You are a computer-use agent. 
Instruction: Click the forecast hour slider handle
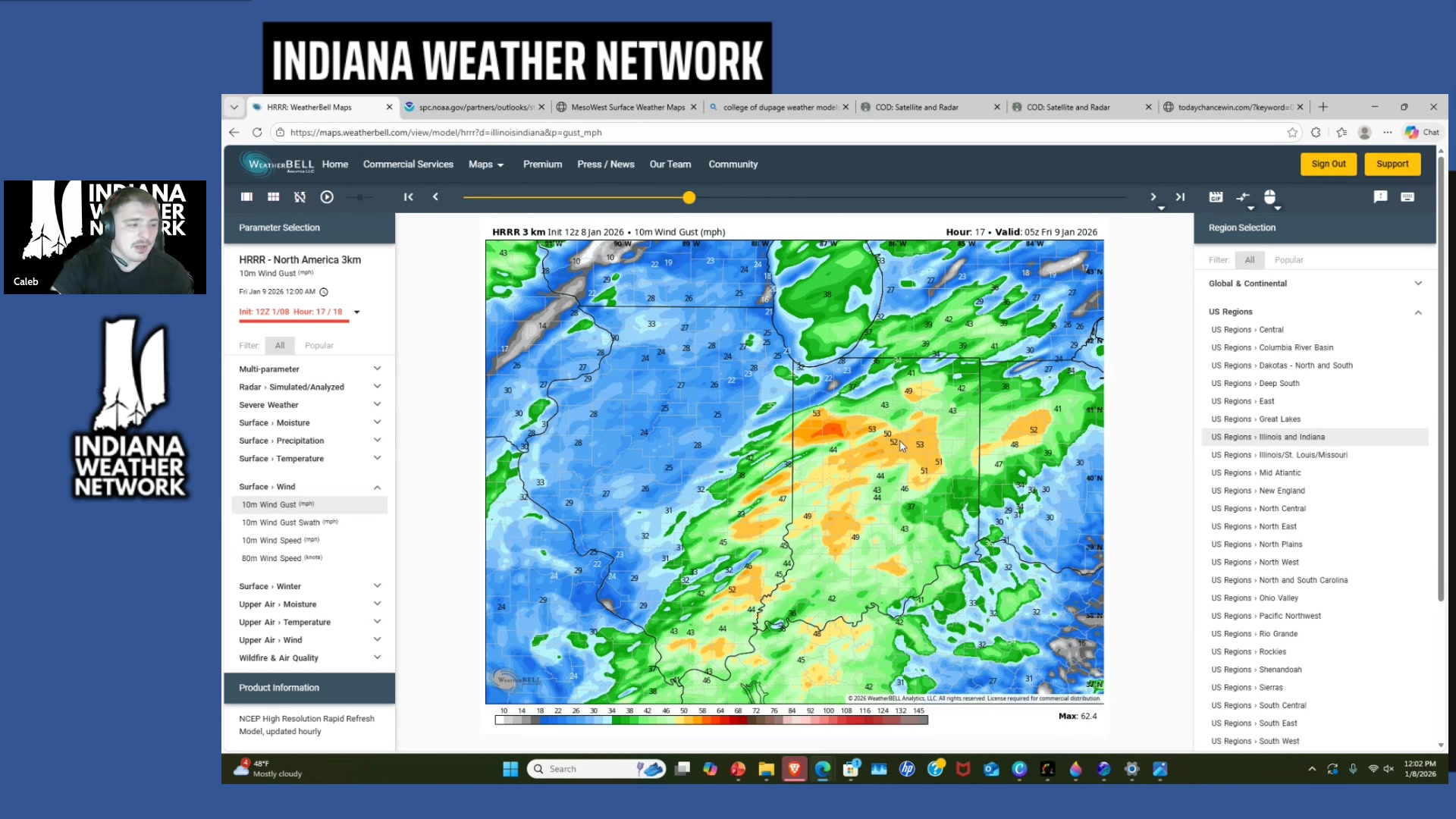coord(689,198)
